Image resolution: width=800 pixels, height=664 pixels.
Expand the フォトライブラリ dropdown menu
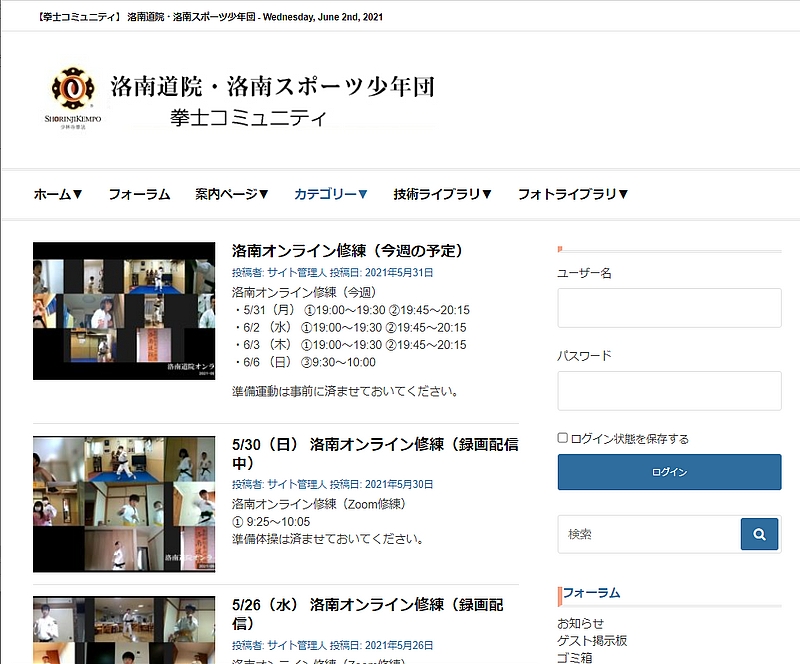(573, 194)
